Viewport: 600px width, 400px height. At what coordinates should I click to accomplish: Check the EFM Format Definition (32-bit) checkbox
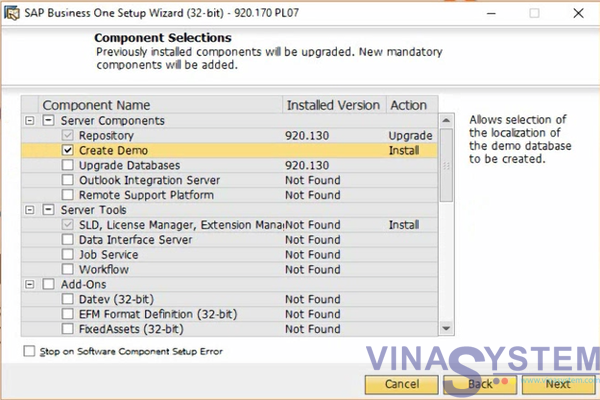[x=67, y=314]
